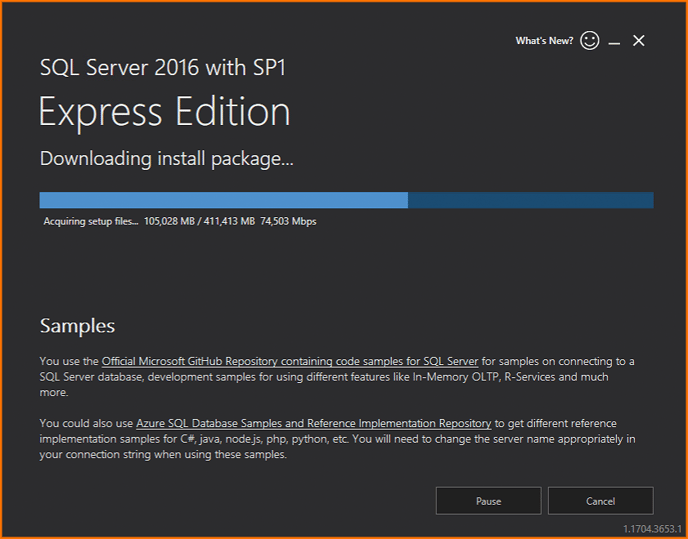688x539 pixels.
Task: Minimize the installer window
Action: (x=614, y=42)
